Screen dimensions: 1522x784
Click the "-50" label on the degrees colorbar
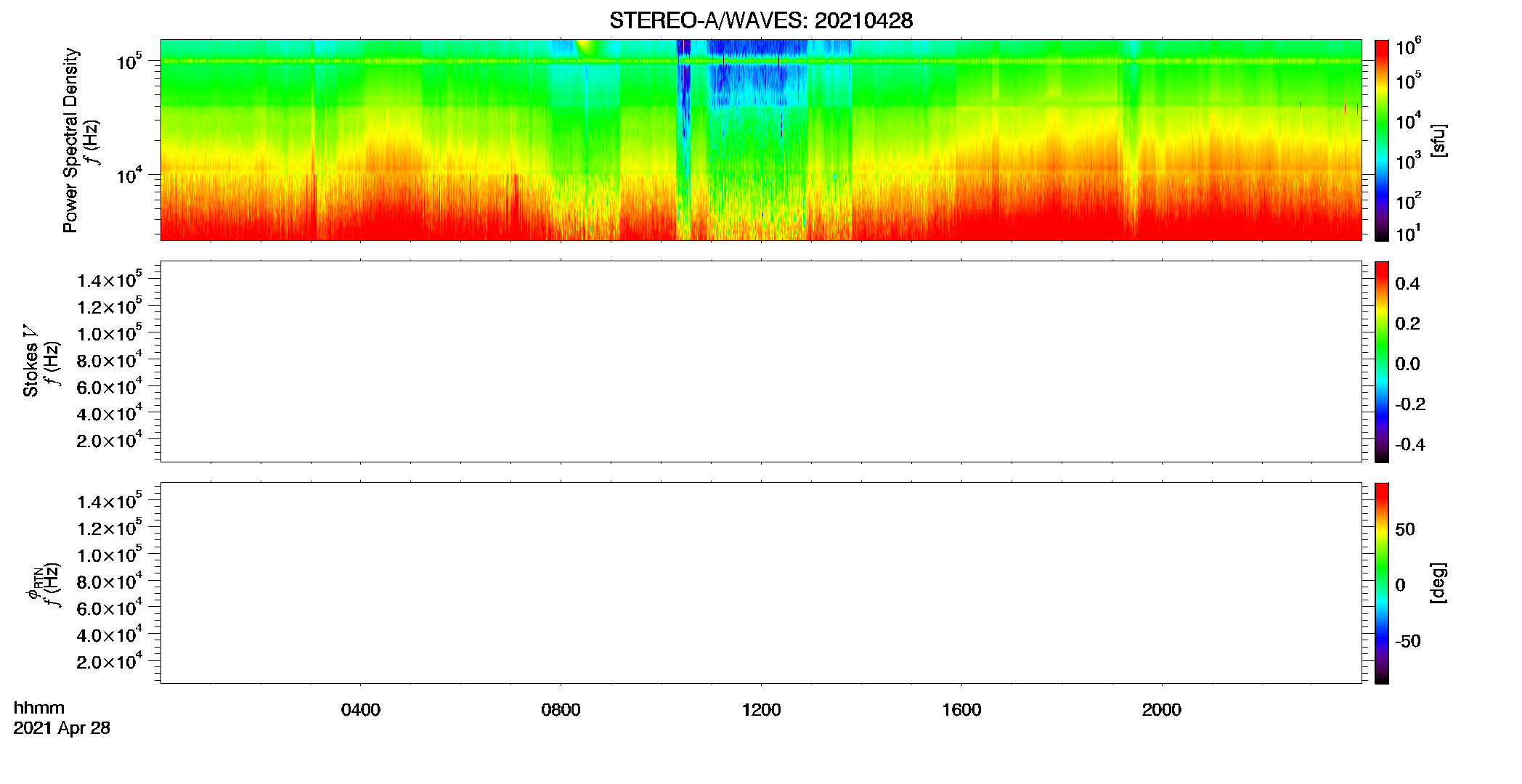[1408, 641]
